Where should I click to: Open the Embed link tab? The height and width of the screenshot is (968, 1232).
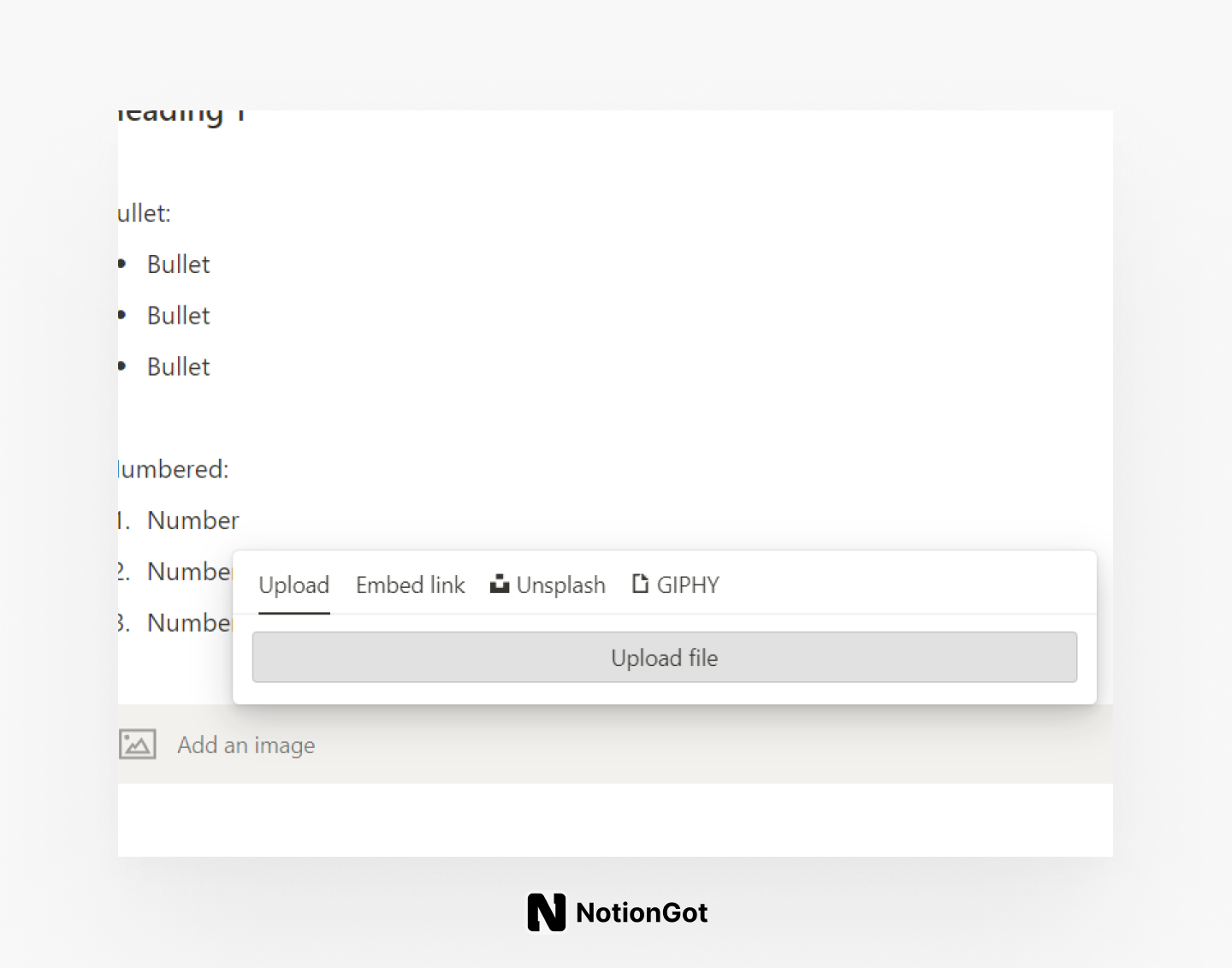[x=411, y=585]
